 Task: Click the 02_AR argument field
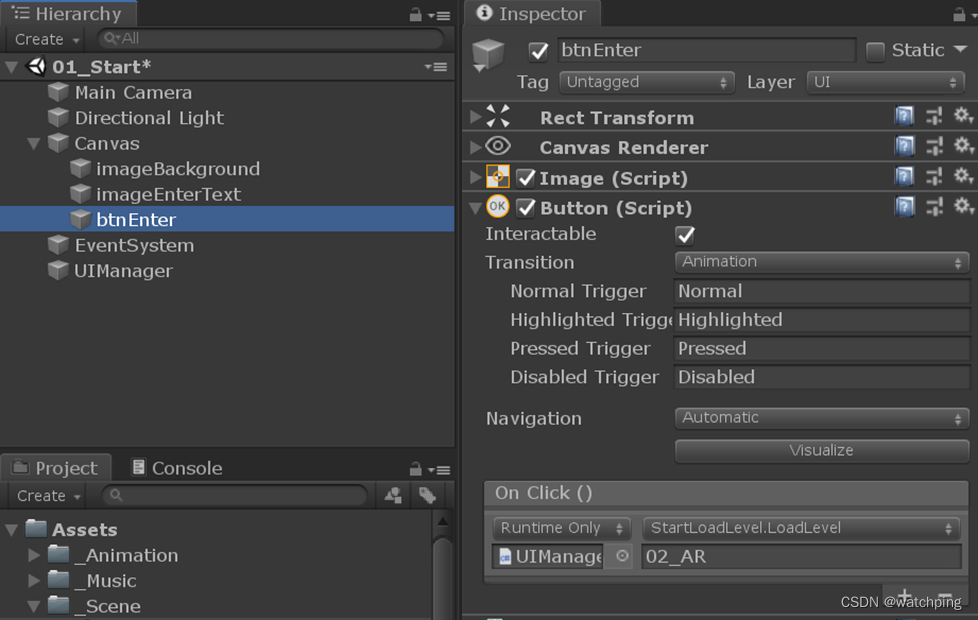coord(801,556)
